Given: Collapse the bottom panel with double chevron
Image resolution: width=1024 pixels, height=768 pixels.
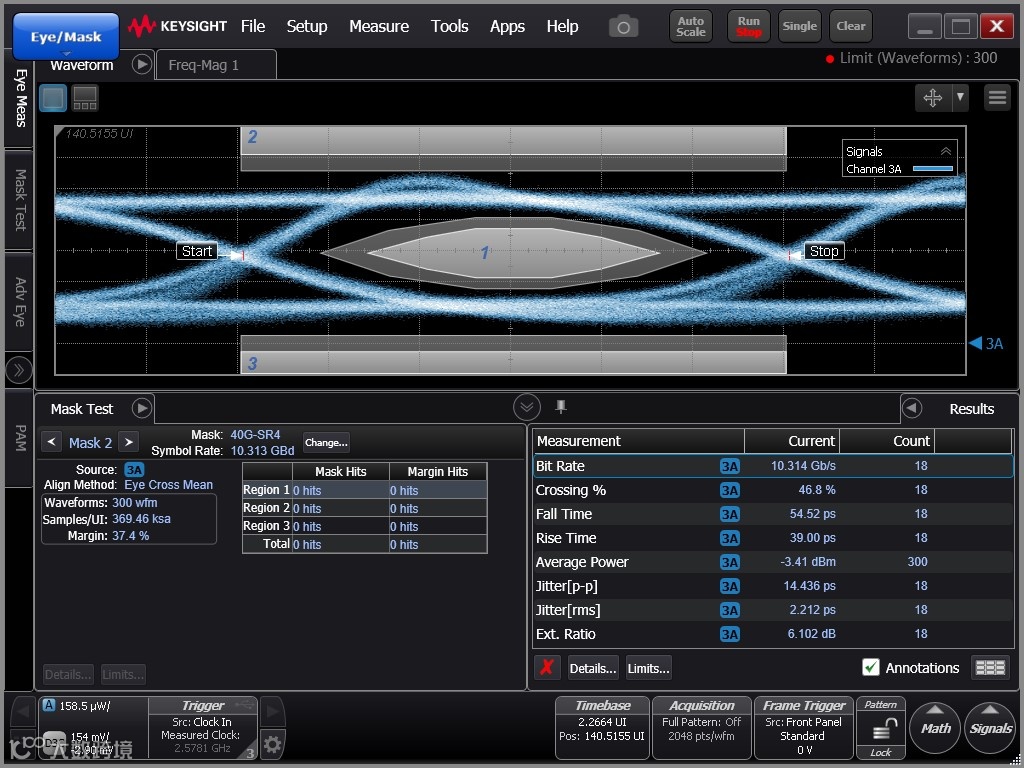Looking at the screenshot, I should (x=527, y=407).
